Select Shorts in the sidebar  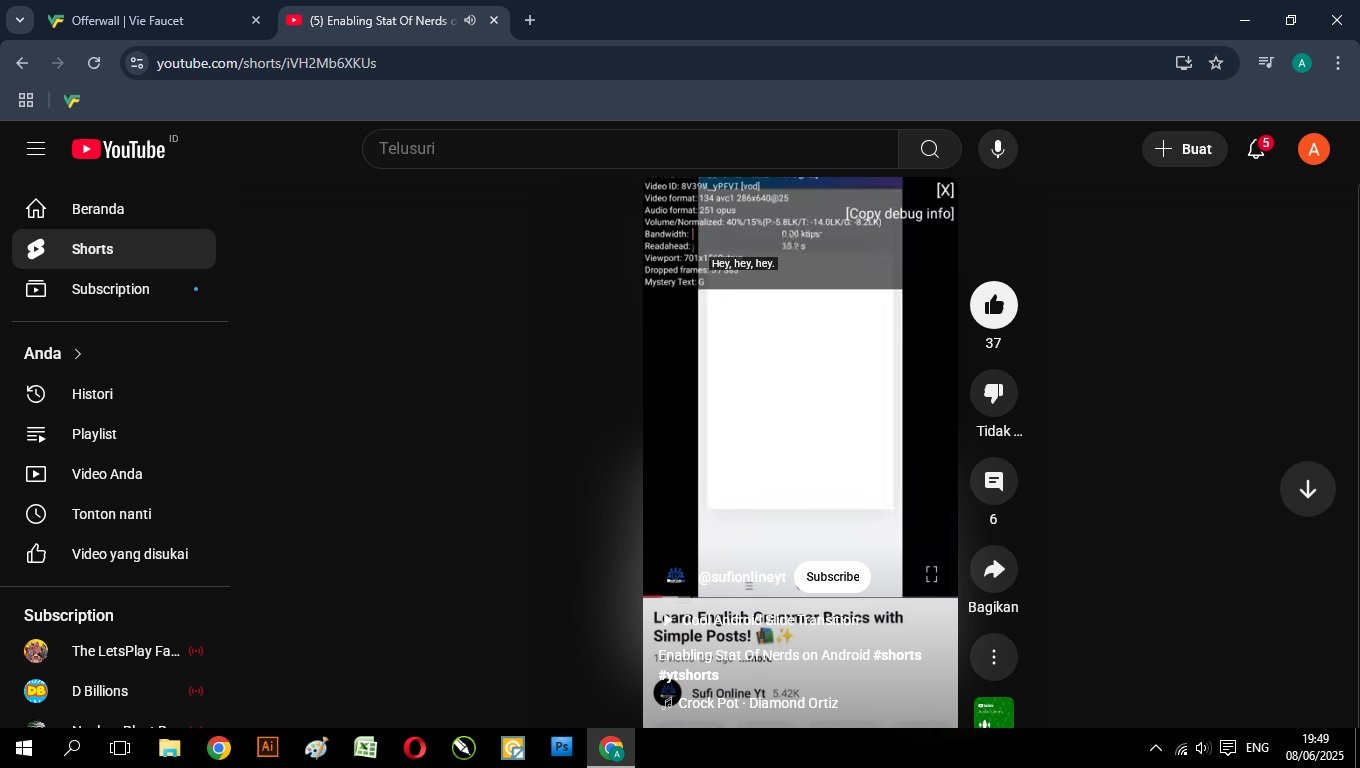[114, 249]
